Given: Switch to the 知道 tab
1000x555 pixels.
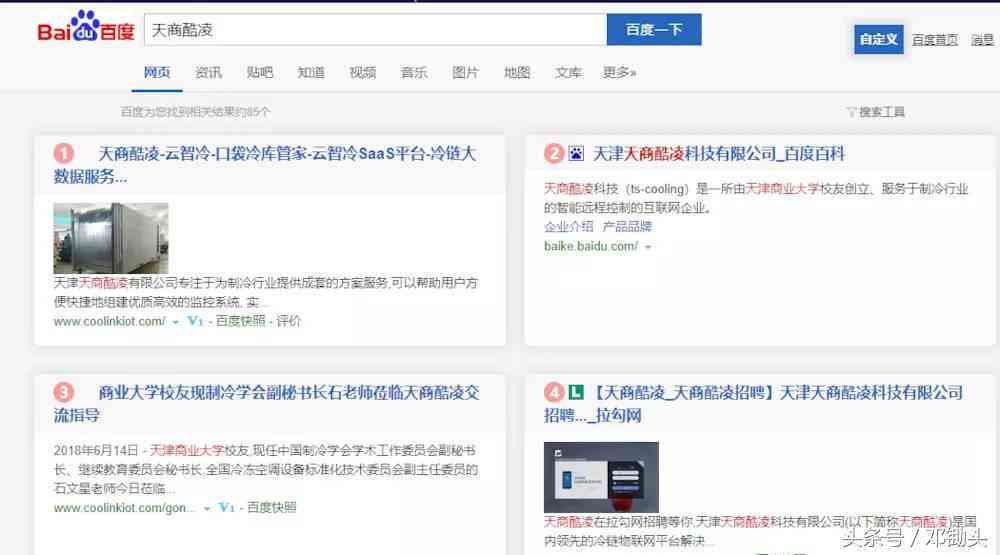Looking at the screenshot, I should point(311,73).
